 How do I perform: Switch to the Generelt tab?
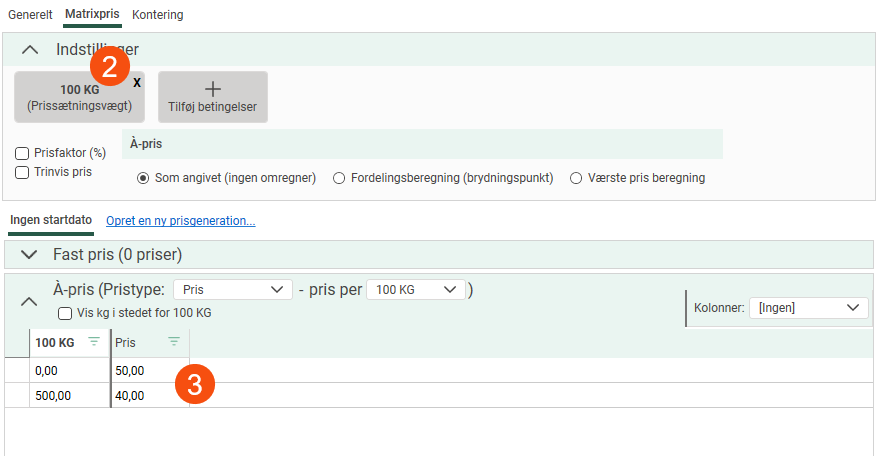pos(31,15)
